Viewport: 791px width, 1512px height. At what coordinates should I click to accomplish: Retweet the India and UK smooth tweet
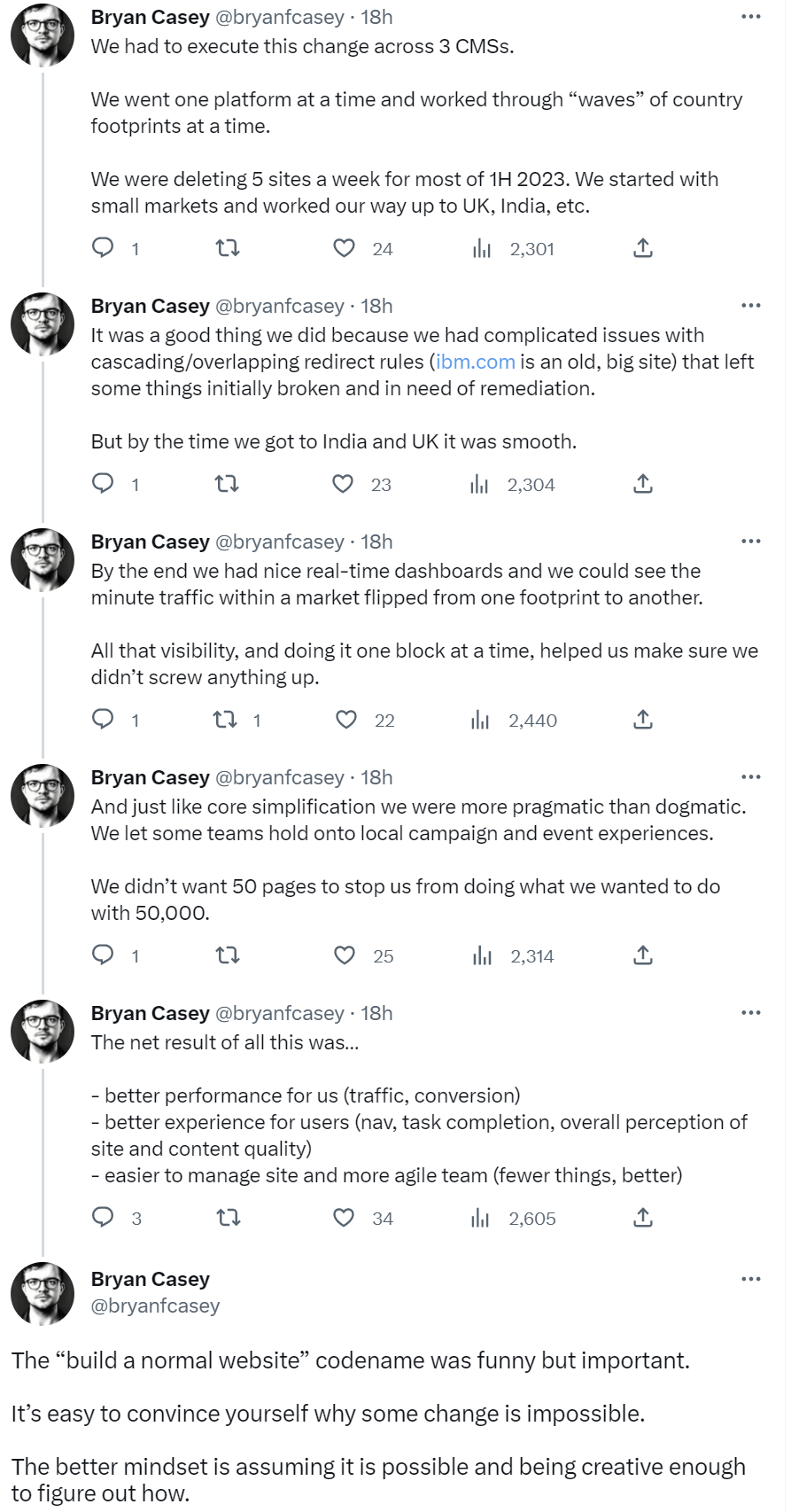point(228,484)
